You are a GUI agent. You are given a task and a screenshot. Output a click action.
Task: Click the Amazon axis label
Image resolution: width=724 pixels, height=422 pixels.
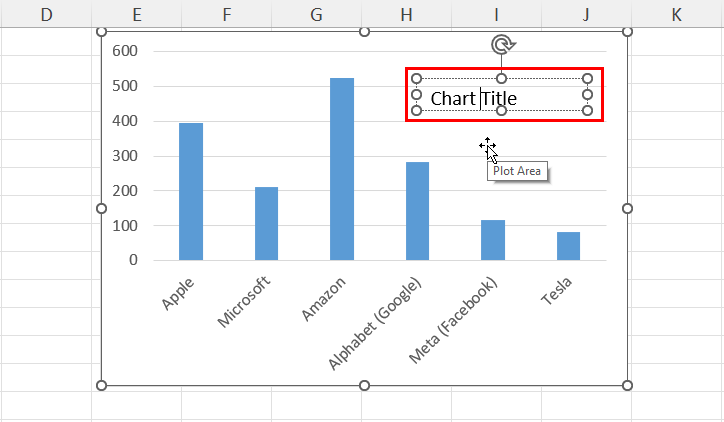[324, 299]
